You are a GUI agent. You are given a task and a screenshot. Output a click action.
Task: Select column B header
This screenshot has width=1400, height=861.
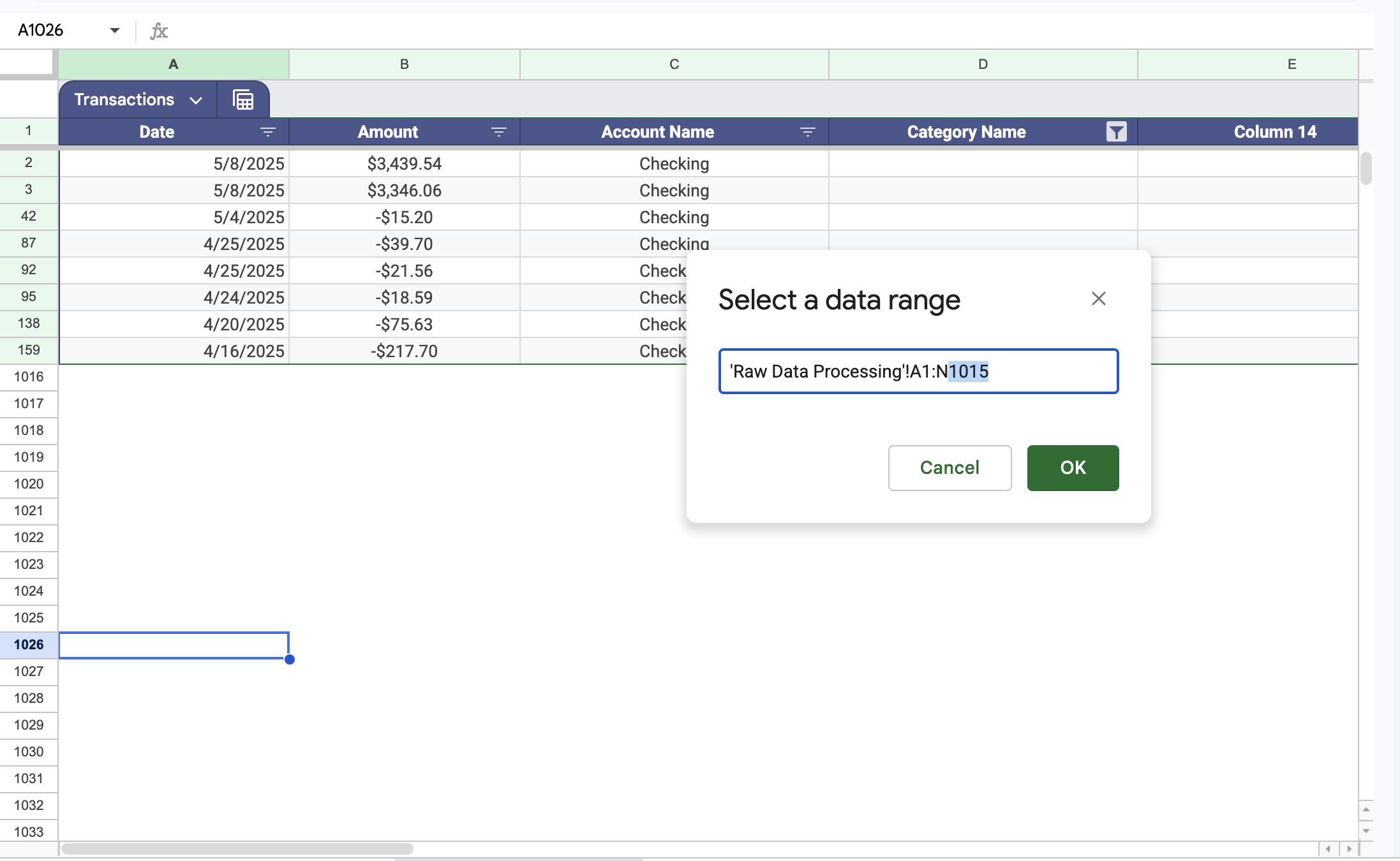(405, 64)
